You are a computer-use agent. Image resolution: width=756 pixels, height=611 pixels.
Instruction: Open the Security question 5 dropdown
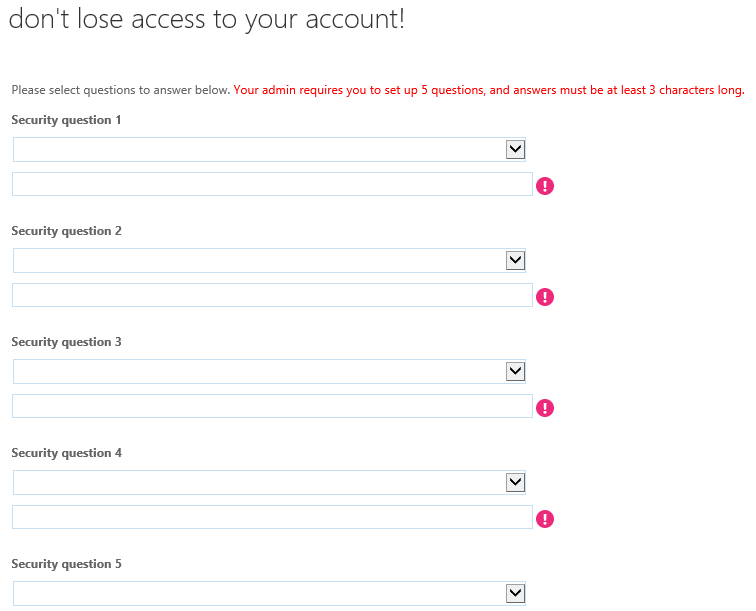(x=269, y=593)
